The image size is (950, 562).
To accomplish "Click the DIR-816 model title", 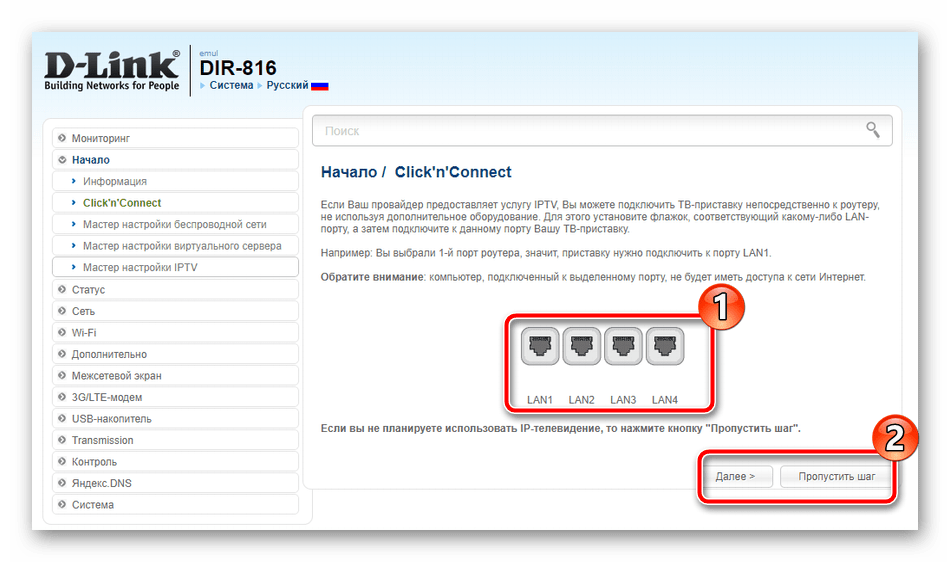I will [238, 68].
